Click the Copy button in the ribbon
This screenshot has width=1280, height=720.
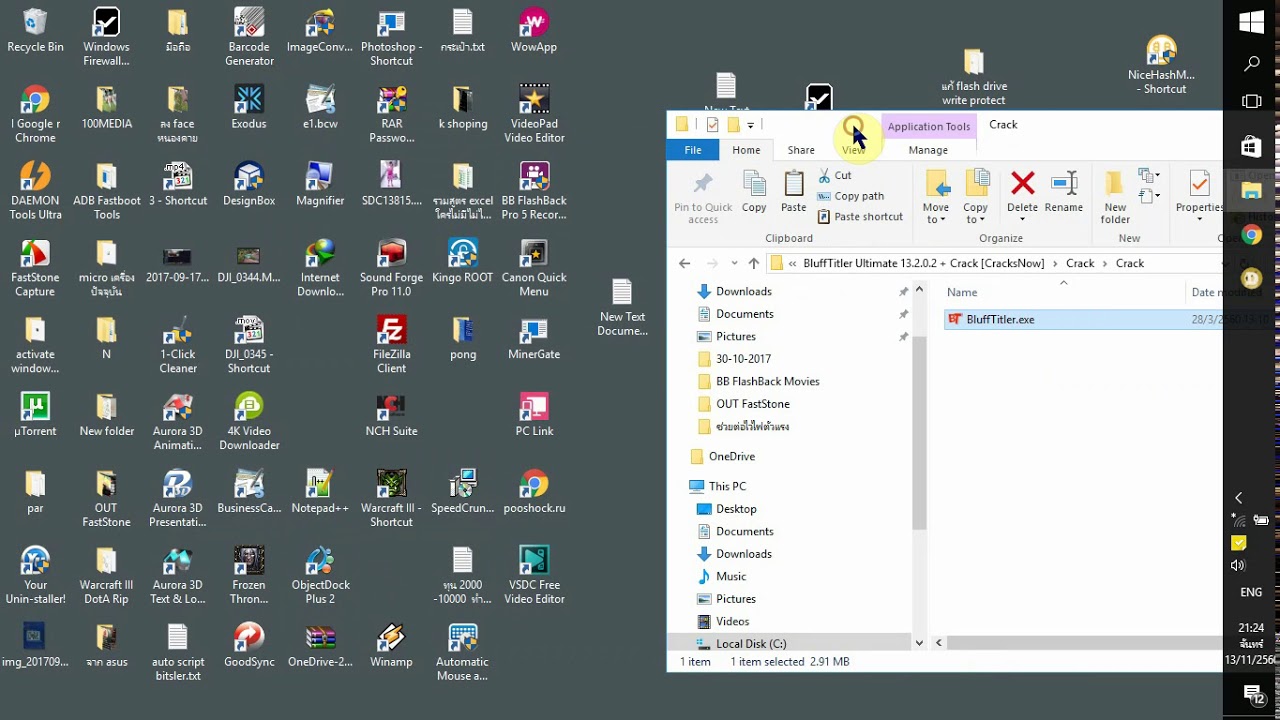754,191
